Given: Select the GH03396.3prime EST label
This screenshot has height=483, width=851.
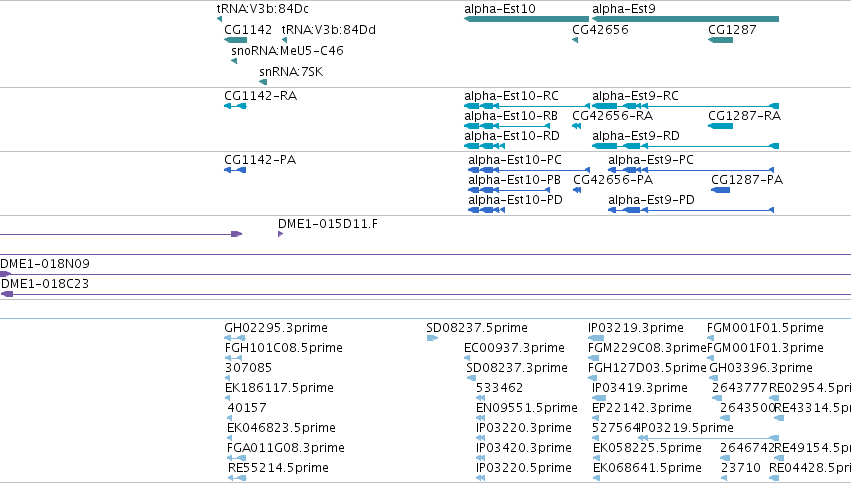Looking at the screenshot, I should (x=761, y=368).
